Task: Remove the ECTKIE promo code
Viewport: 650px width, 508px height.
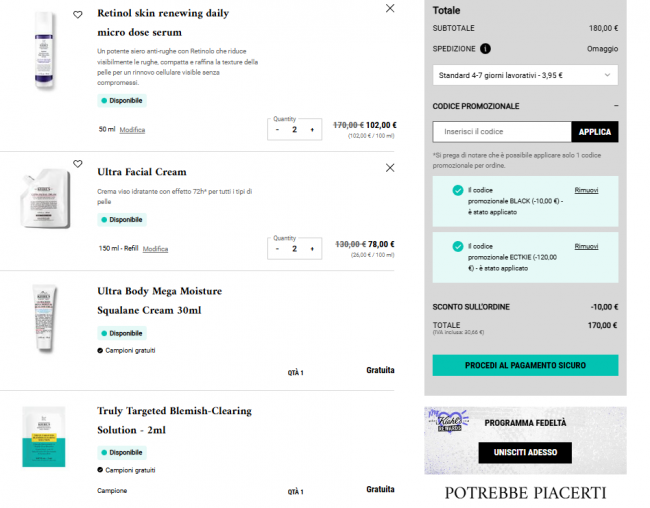Action: coord(586,246)
